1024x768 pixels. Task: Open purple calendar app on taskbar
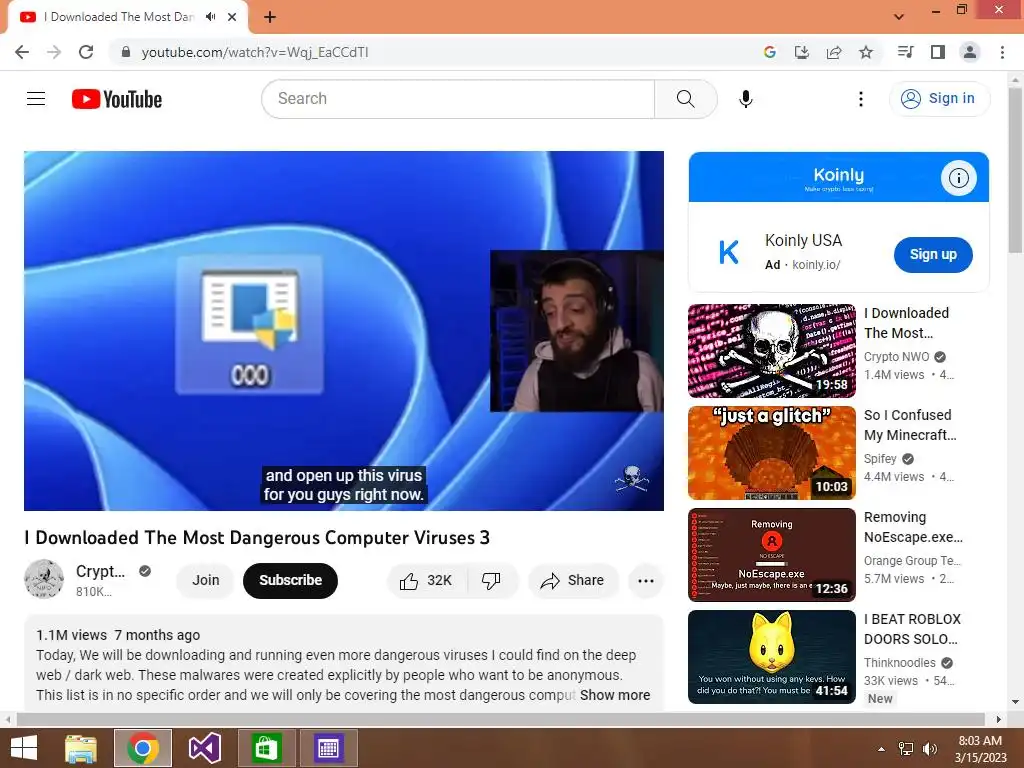coord(328,748)
